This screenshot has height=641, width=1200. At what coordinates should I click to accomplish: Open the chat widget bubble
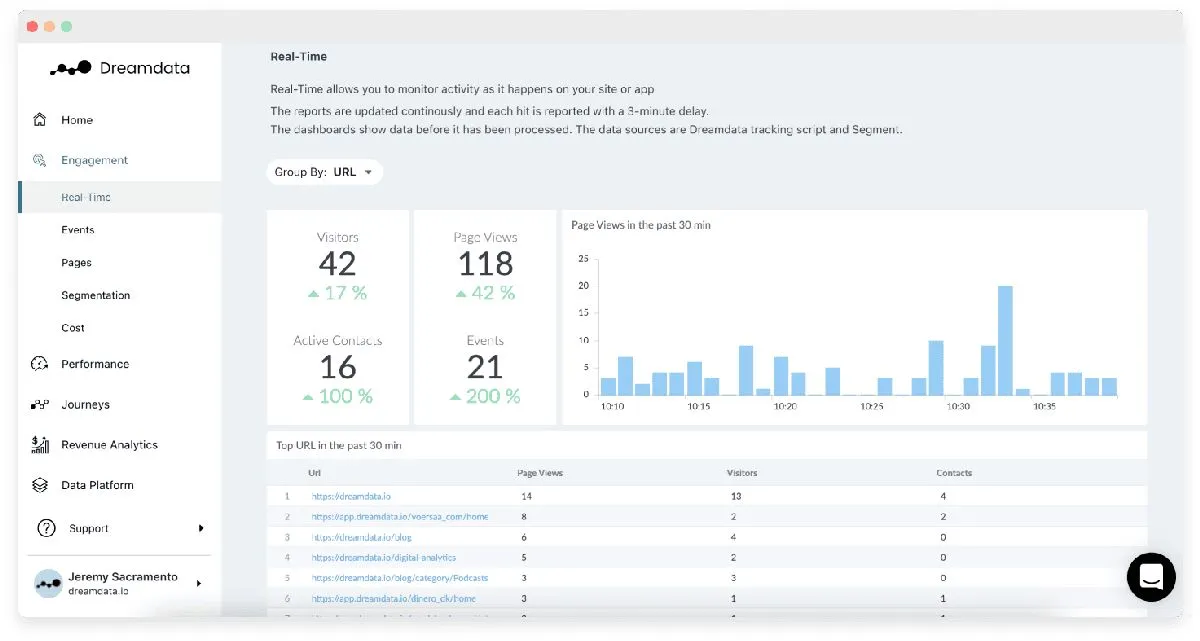coord(1151,577)
